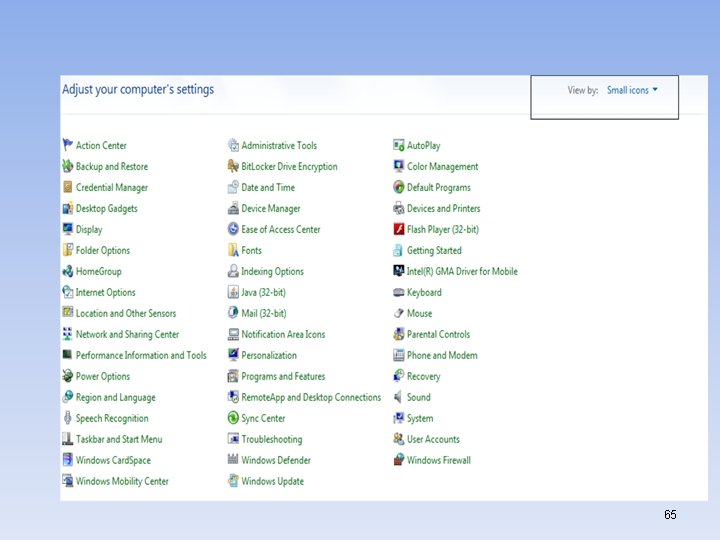720x540 pixels.
Task: Click the Speech Recognition microphone icon
Action: coord(68,418)
